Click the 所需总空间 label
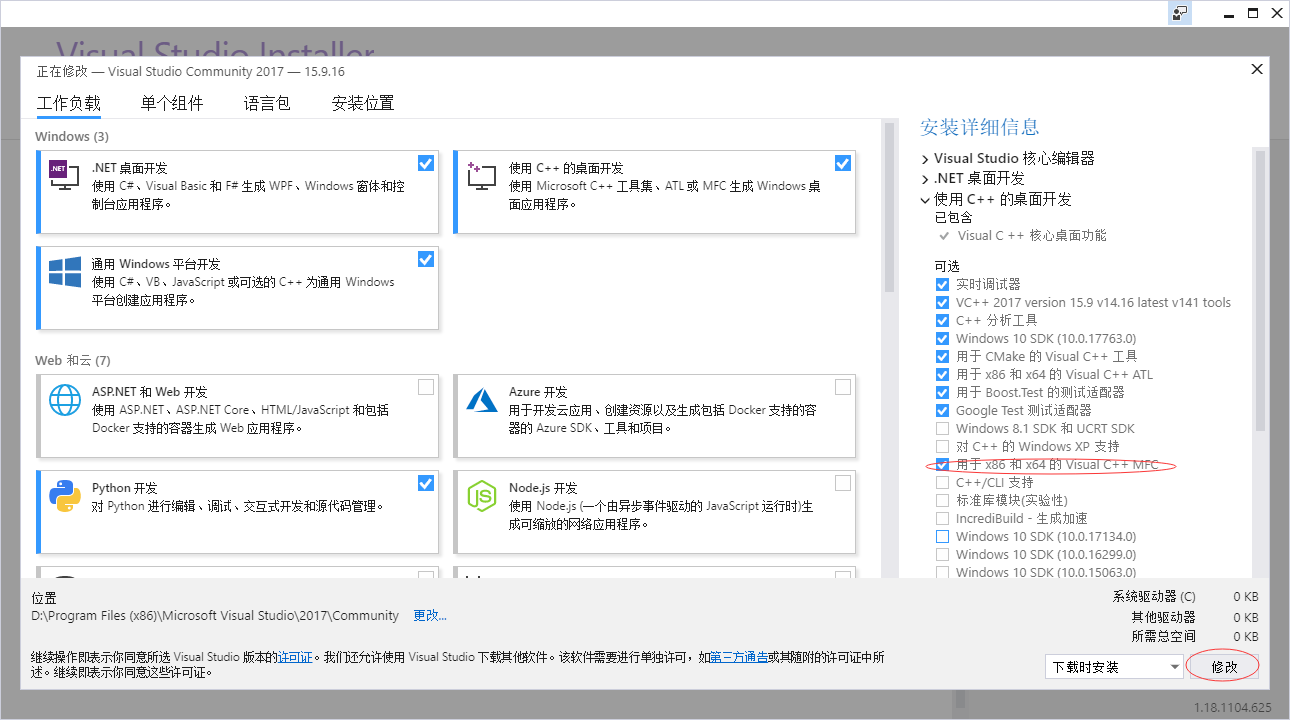Image resolution: width=1290 pixels, height=720 pixels. tap(1163, 636)
